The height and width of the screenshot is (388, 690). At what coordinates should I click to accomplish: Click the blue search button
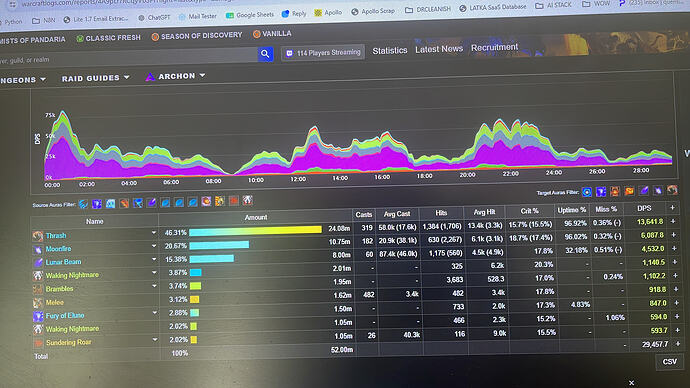pyautogui.click(x=265, y=54)
